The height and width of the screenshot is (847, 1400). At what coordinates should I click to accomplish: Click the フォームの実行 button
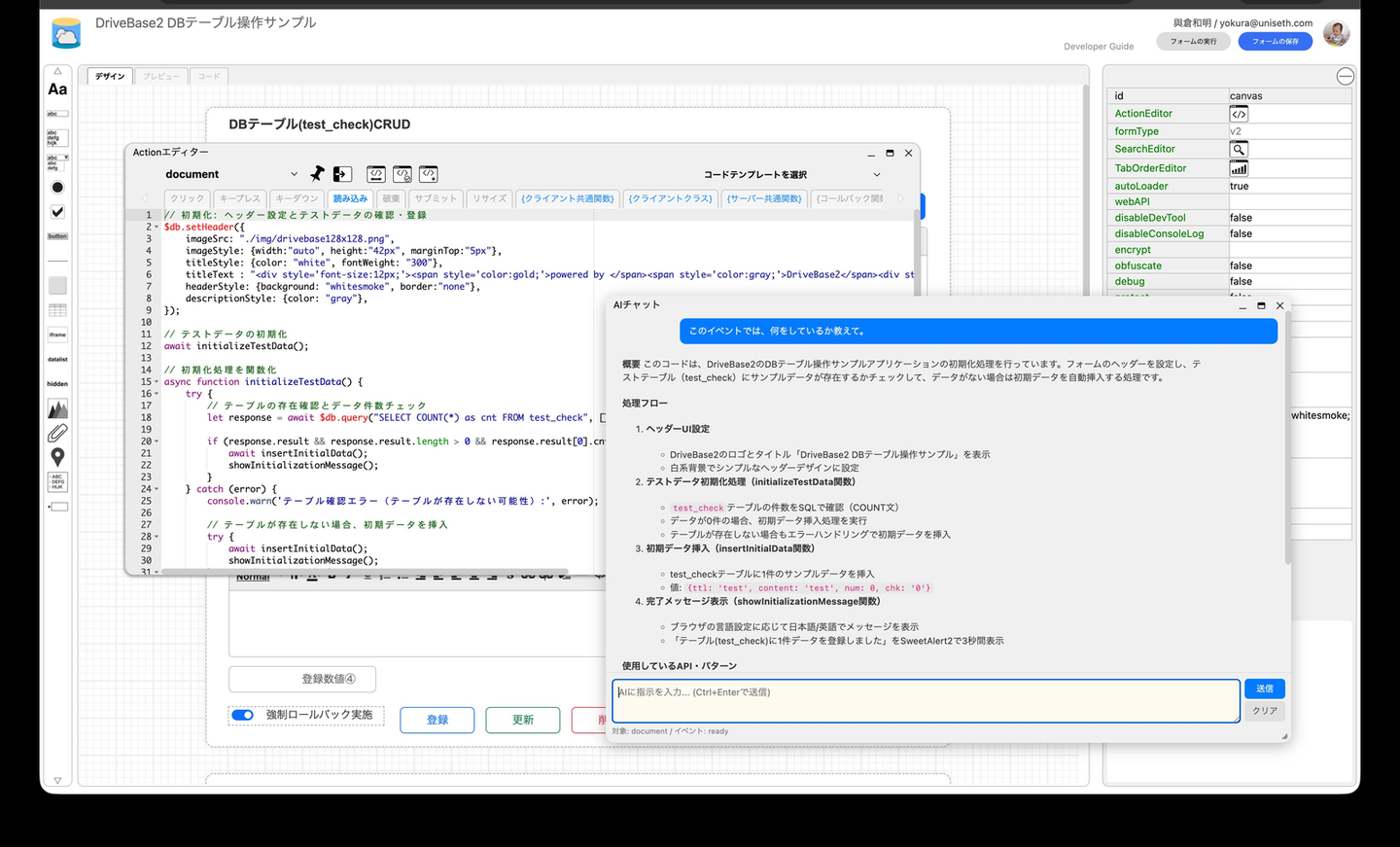point(1193,41)
